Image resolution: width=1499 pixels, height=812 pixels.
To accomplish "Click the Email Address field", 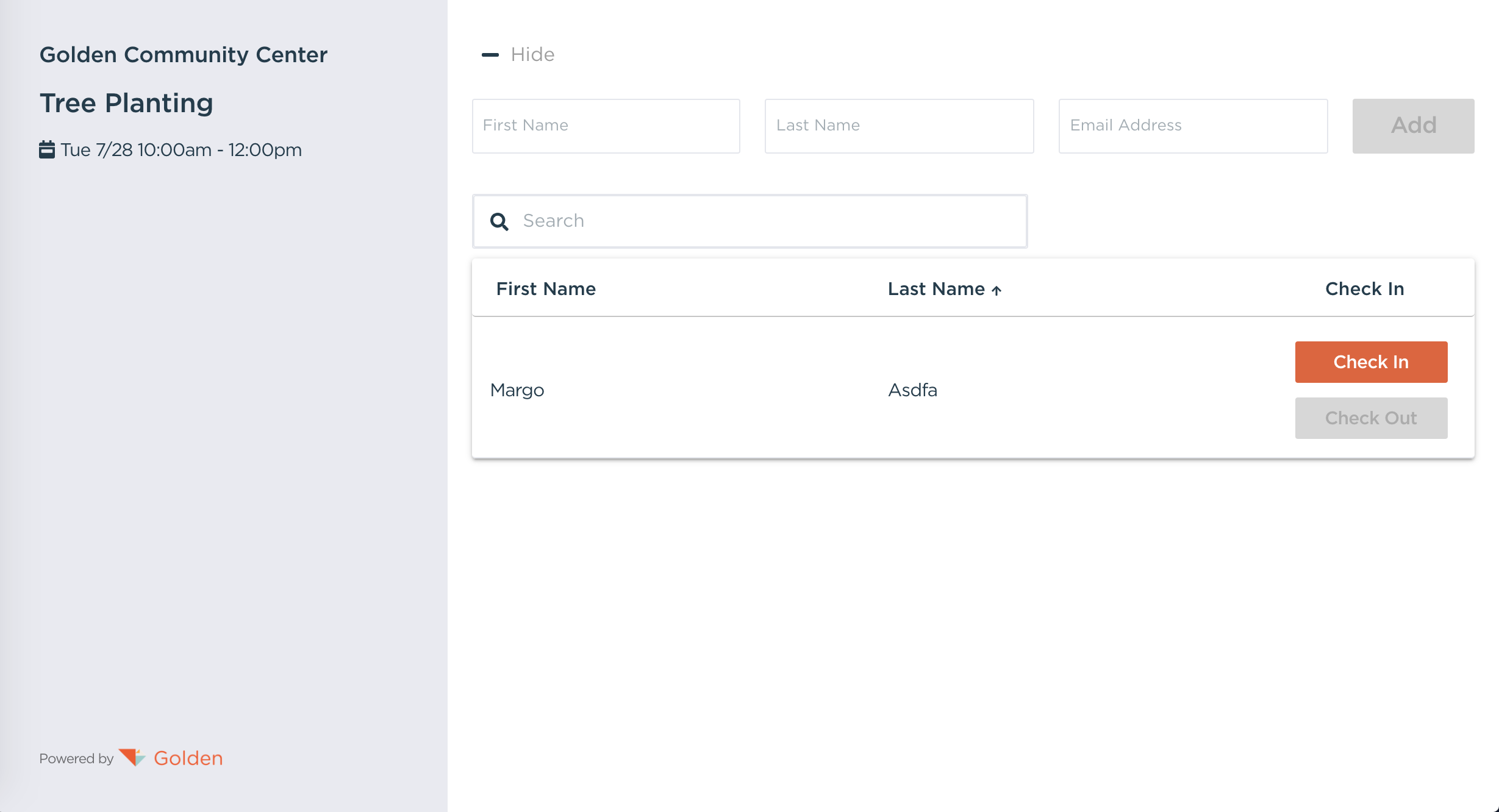I will (1193, 126).
